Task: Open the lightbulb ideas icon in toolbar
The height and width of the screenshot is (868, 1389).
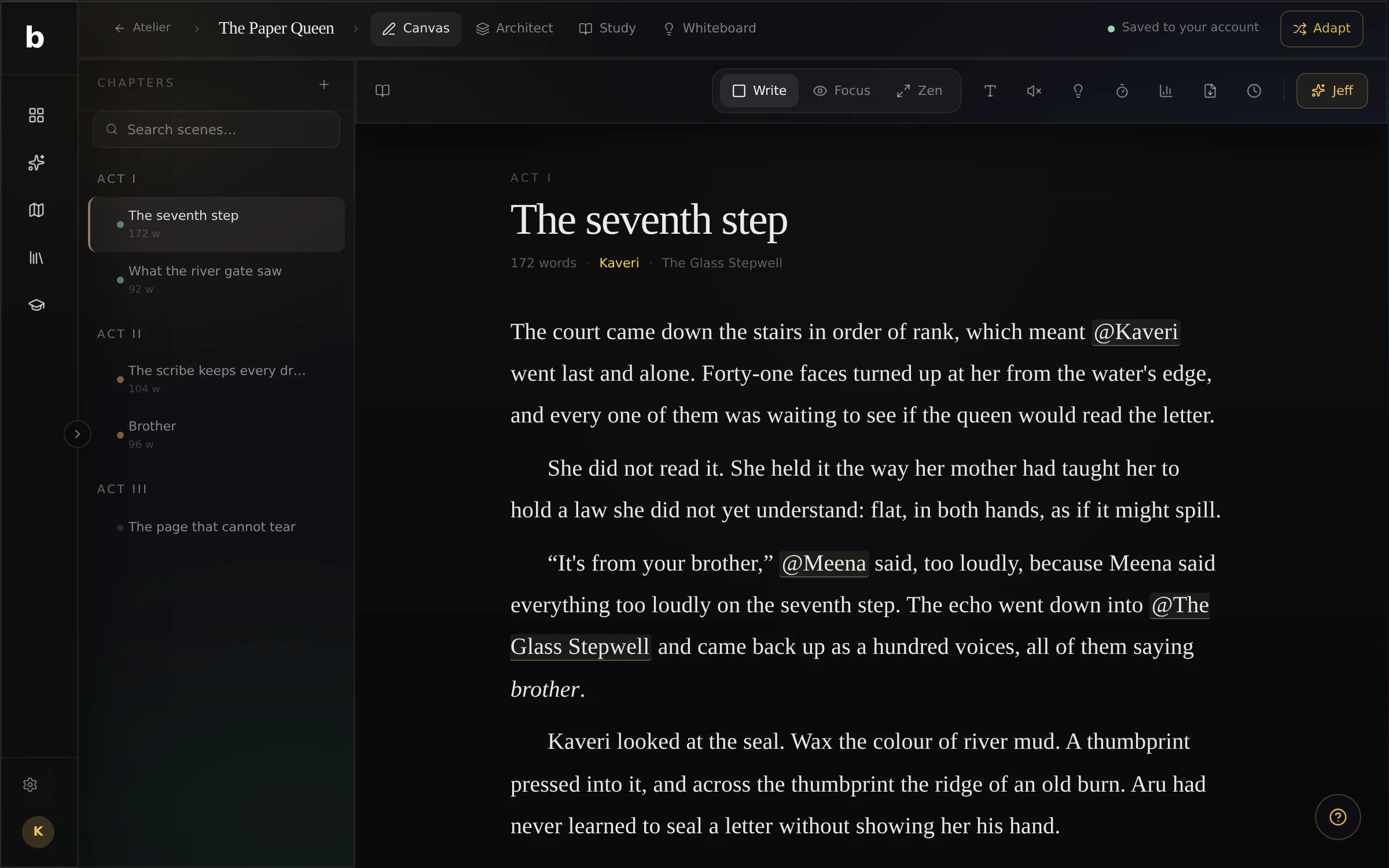Action: [x=1078, y=91]
